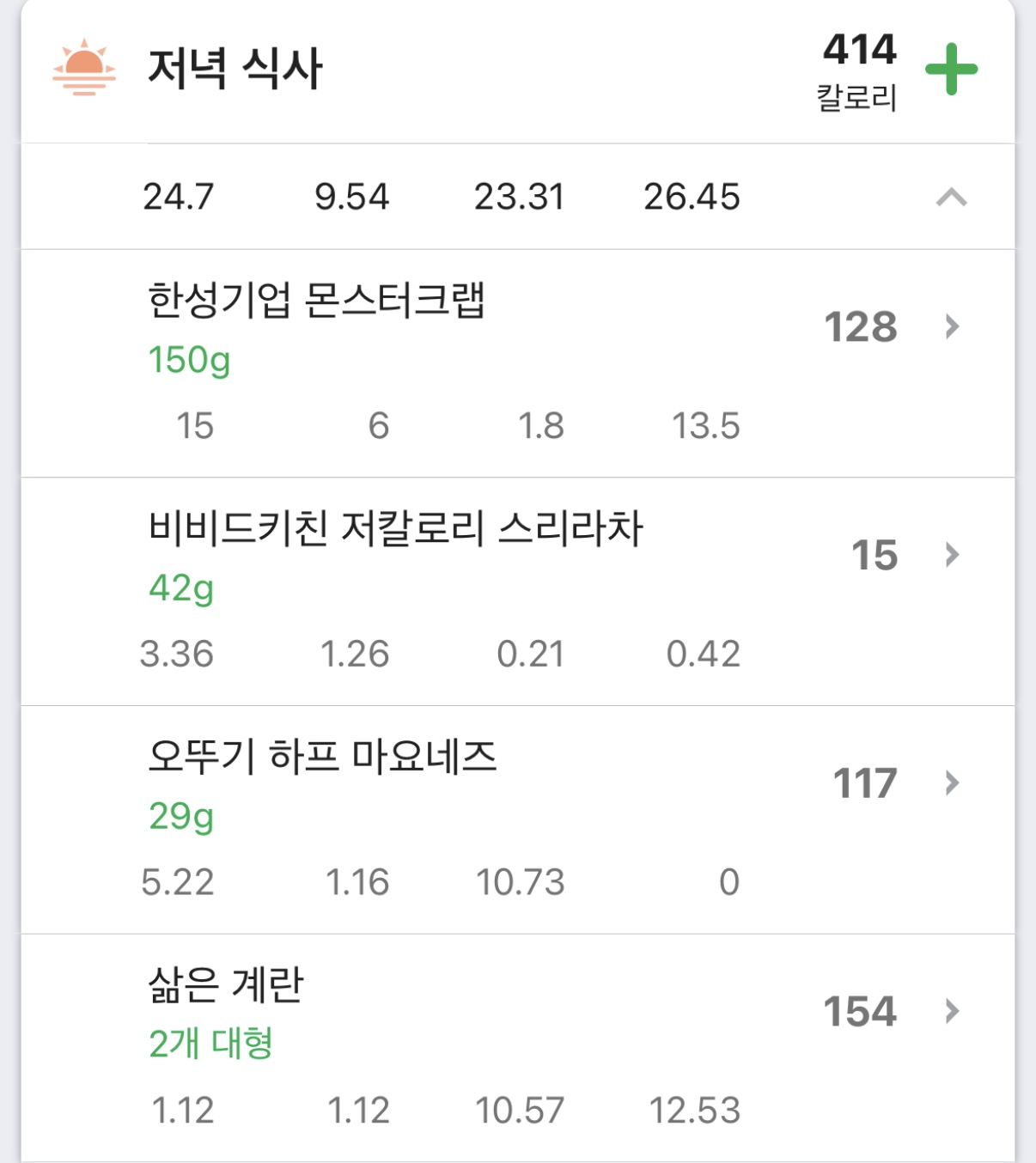Open details arrow for 삶은 계란
Image resolution: width=1036 pixels, height=1163 pixels.
951,1011
